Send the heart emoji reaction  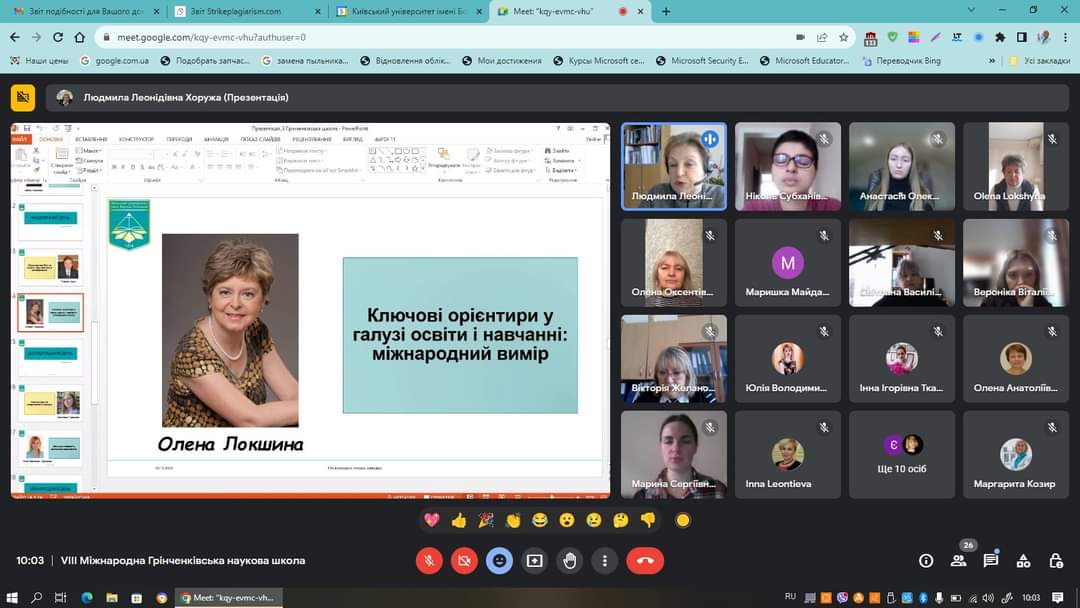pos(432,520)
